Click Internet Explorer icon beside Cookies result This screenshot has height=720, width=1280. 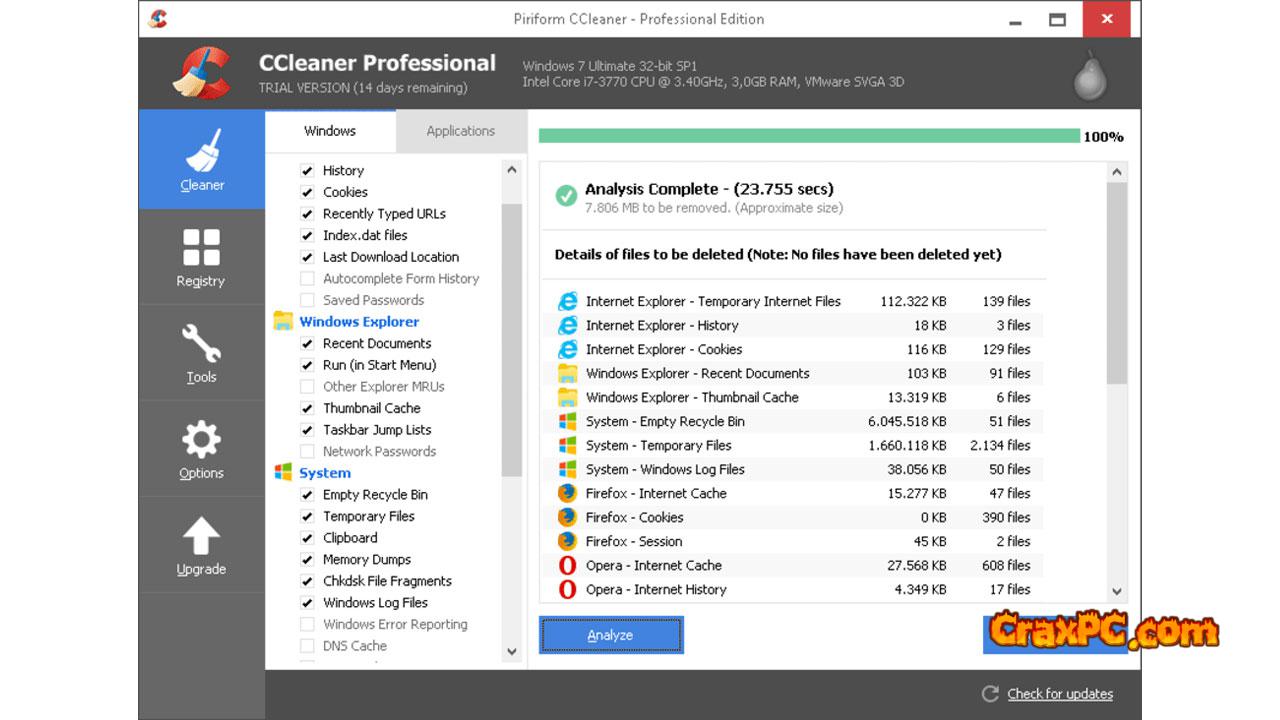[x=567, y=349]
